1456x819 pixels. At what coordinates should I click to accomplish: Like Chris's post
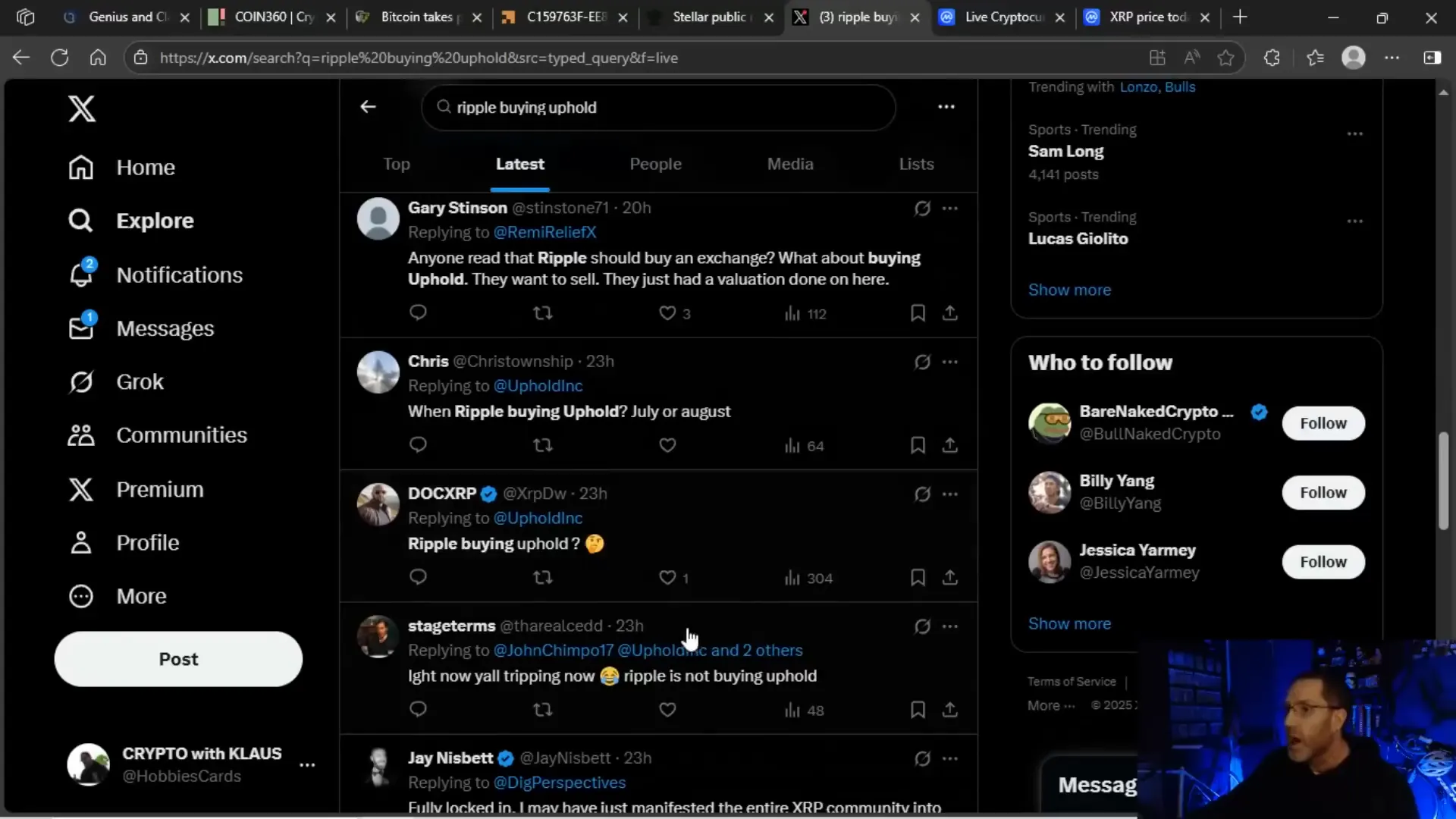667,444
